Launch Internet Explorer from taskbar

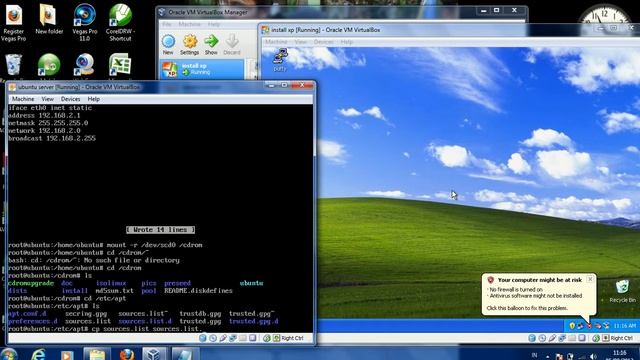tap(38, 354)
